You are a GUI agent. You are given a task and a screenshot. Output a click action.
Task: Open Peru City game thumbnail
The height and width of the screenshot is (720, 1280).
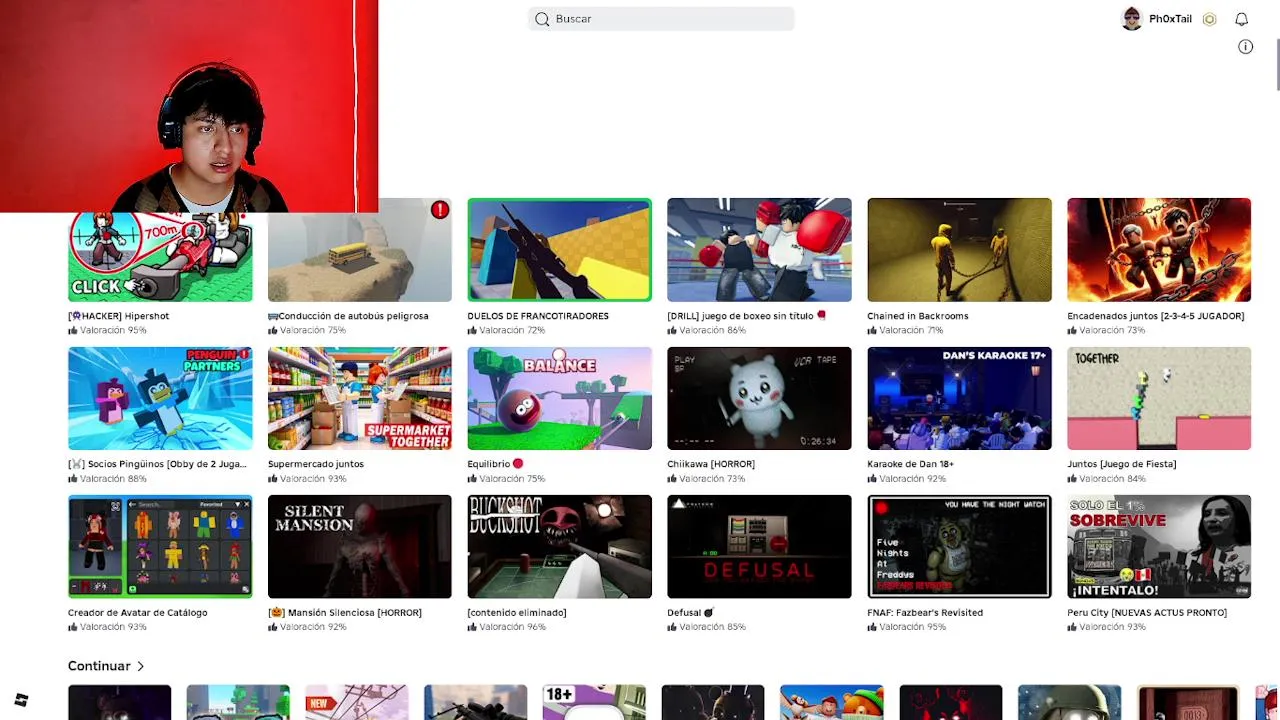1159,546
